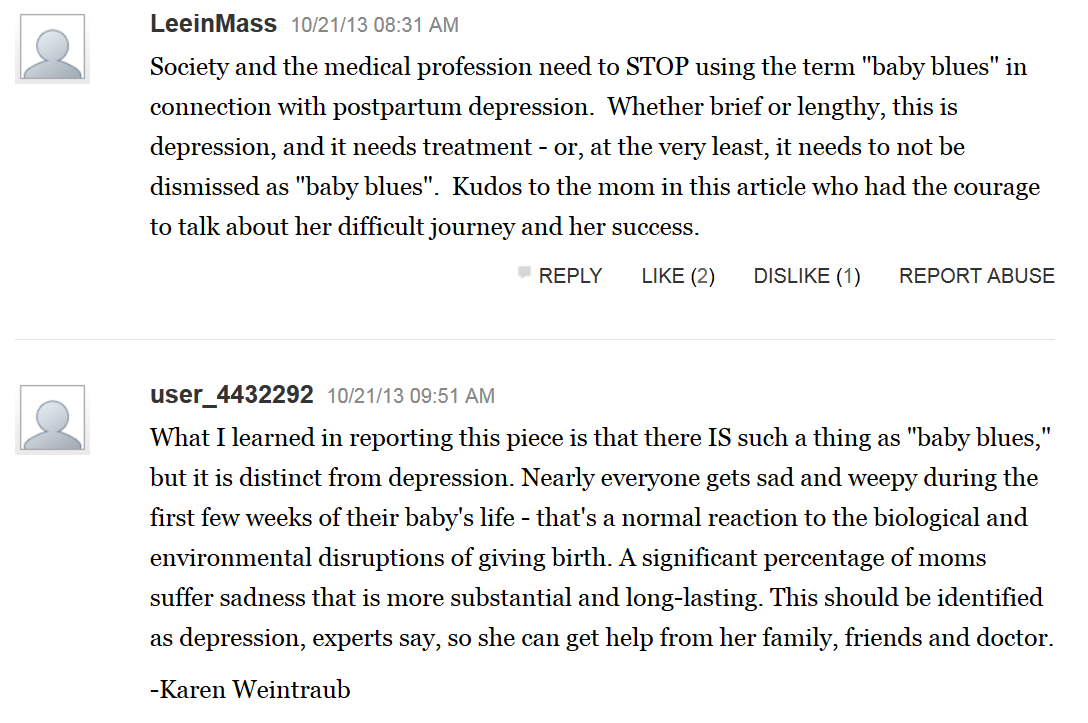Open the user_4432292 username profile link
The height and width of the screenshot is (723, 1088).
click(x=231, y=395)
